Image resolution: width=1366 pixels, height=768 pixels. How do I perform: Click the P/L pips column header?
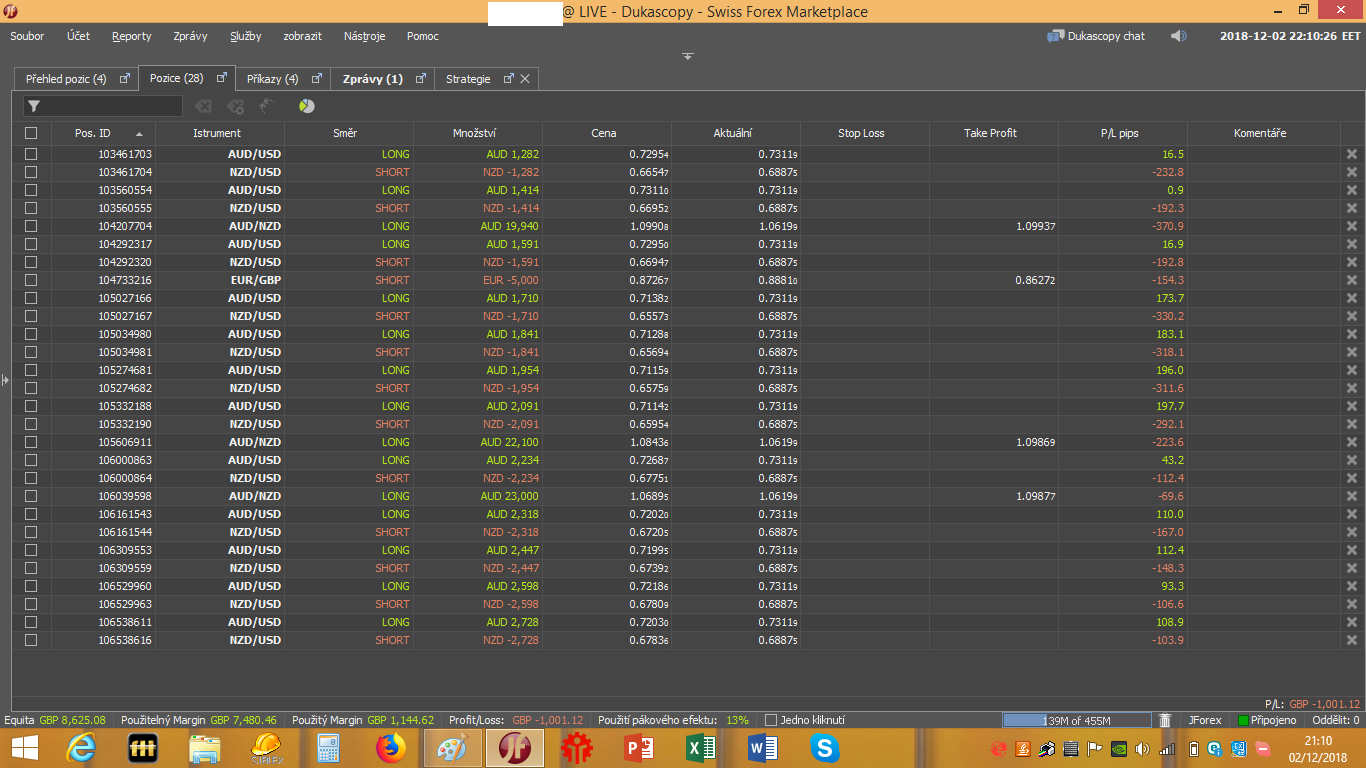[x=1122, y=133]
